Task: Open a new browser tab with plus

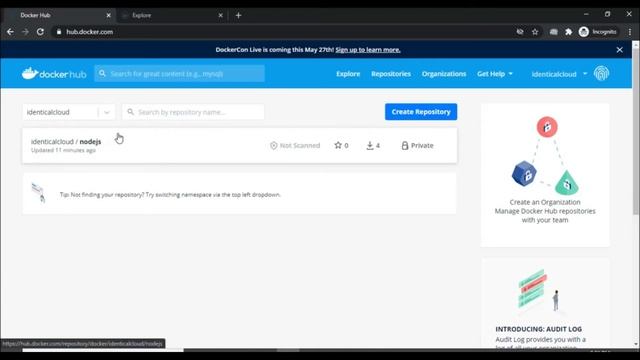Action: click(x=238, y=16)
